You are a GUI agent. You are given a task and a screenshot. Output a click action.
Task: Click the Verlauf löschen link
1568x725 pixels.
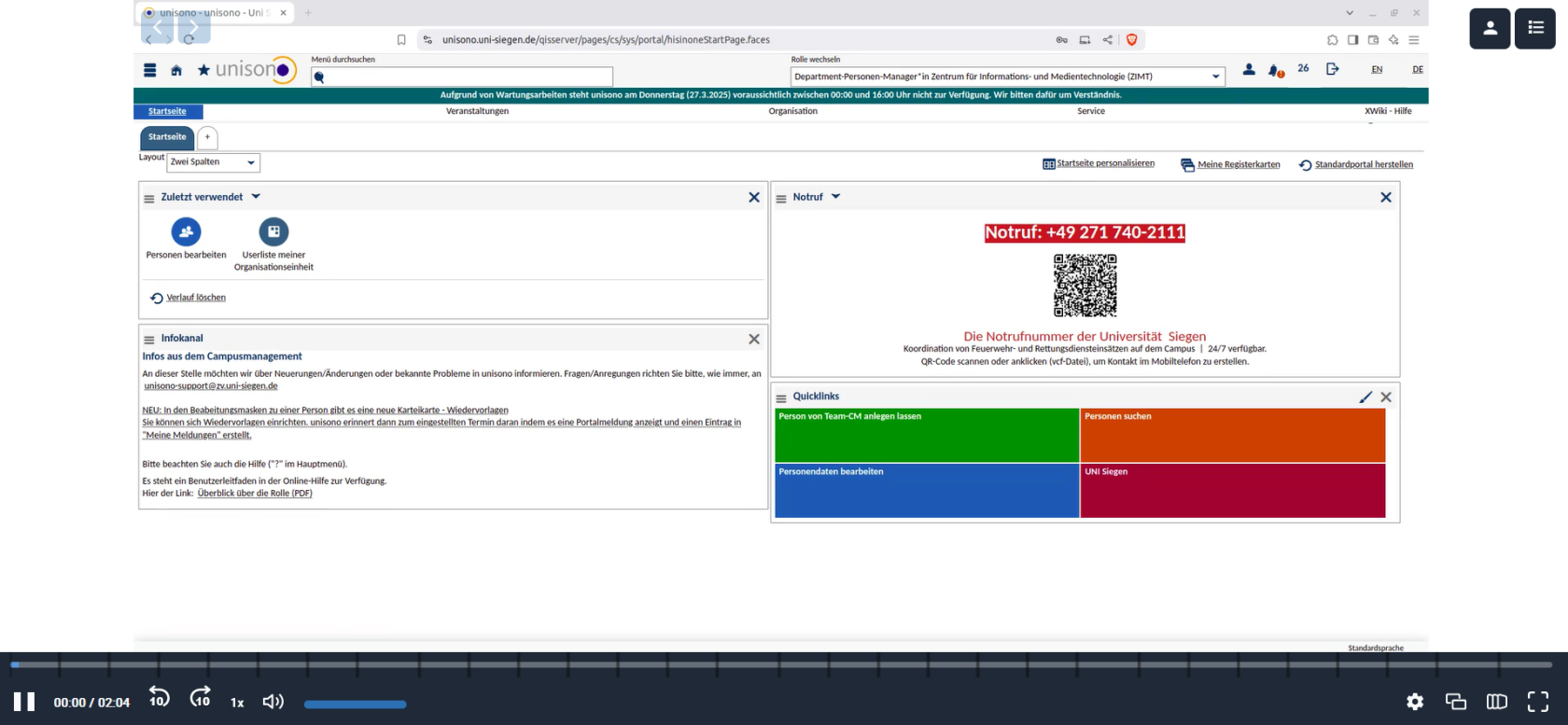(196, 298)
